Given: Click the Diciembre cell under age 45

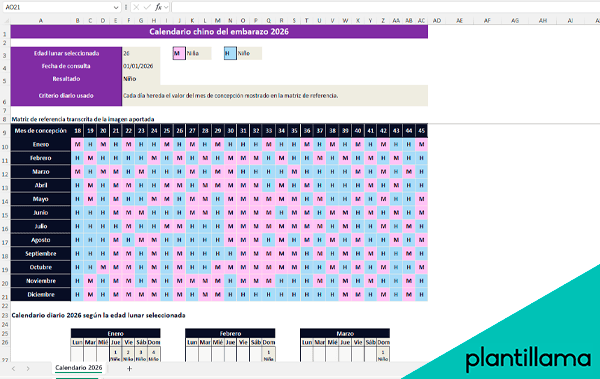Looking at the screenshot, I should pyautogui.click(x=421, y=294).
